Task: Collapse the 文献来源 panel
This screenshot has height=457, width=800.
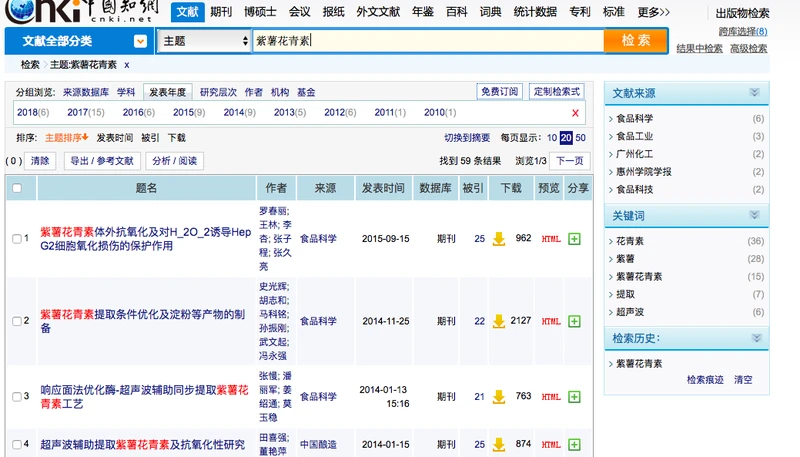Action: coord(755,93)
